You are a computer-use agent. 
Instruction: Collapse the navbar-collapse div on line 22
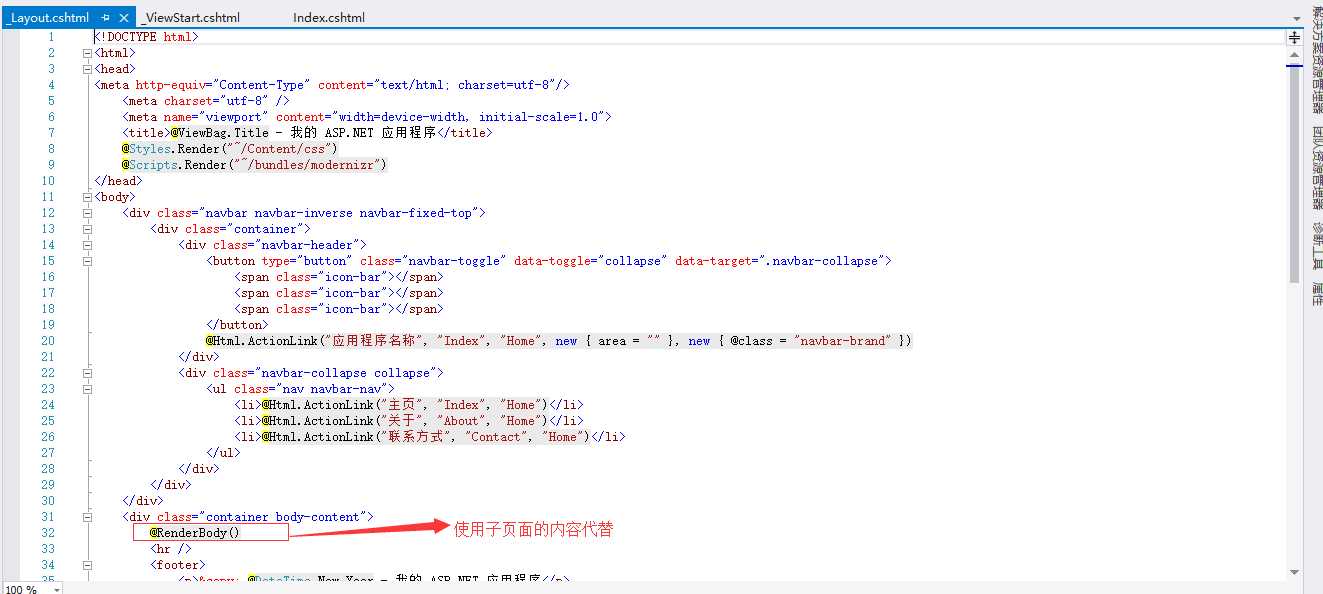(x=87, y=373)
